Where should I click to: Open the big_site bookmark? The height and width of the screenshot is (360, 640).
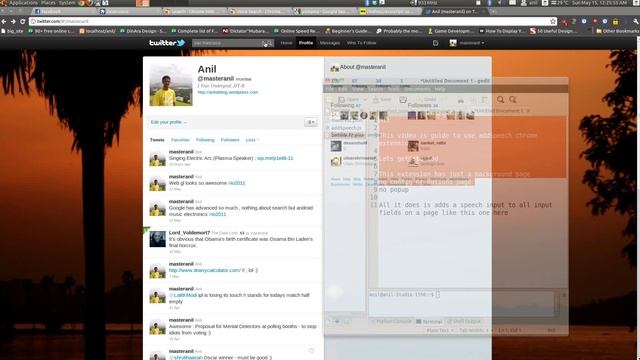[12, 31]
